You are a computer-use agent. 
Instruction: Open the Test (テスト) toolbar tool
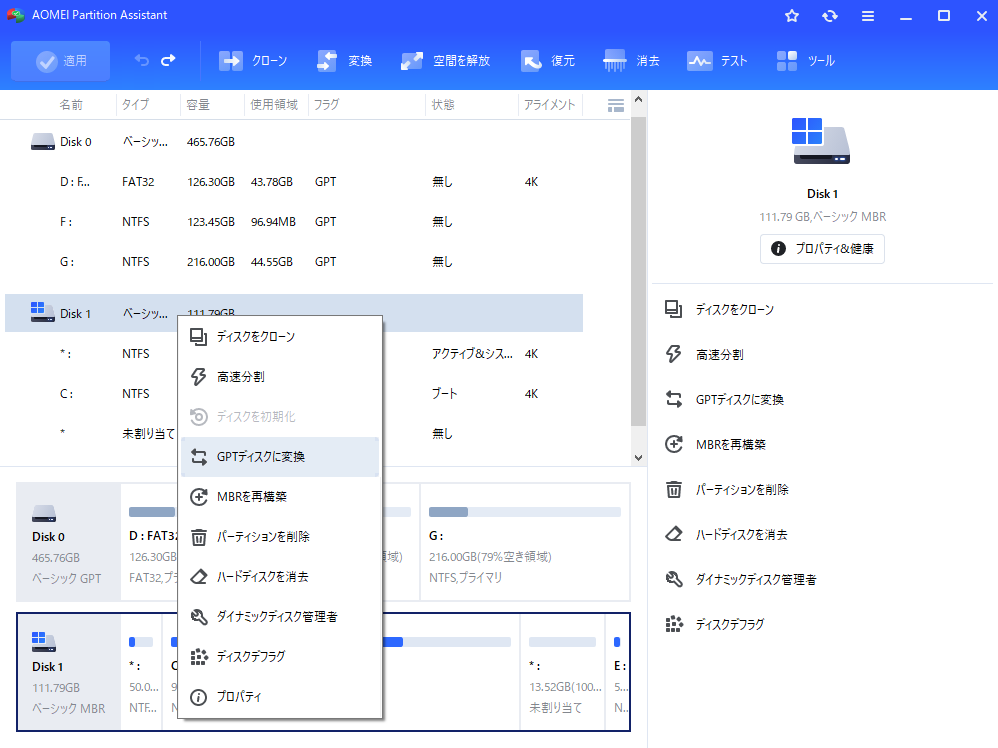699,61
